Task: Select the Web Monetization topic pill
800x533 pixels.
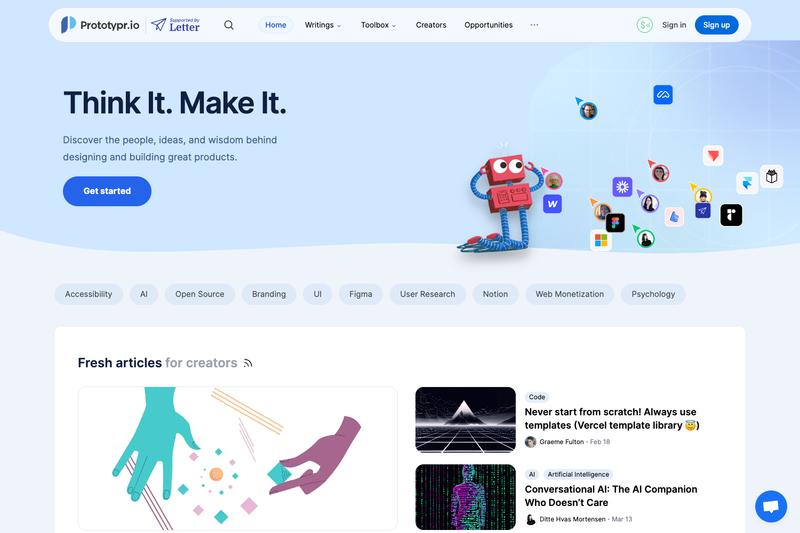Action: pos(569,294)
